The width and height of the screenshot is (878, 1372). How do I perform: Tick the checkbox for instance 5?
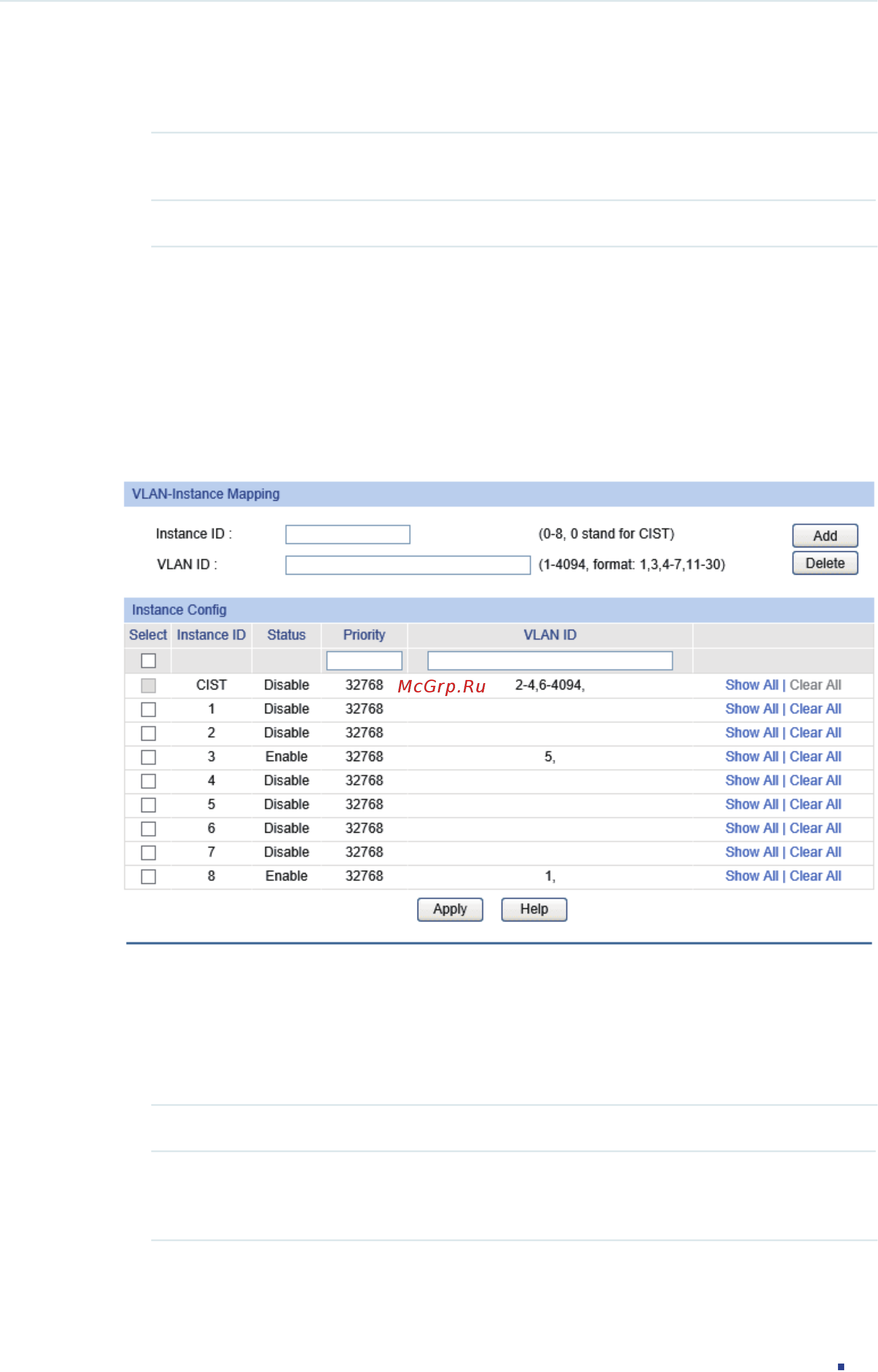point(148,805)
